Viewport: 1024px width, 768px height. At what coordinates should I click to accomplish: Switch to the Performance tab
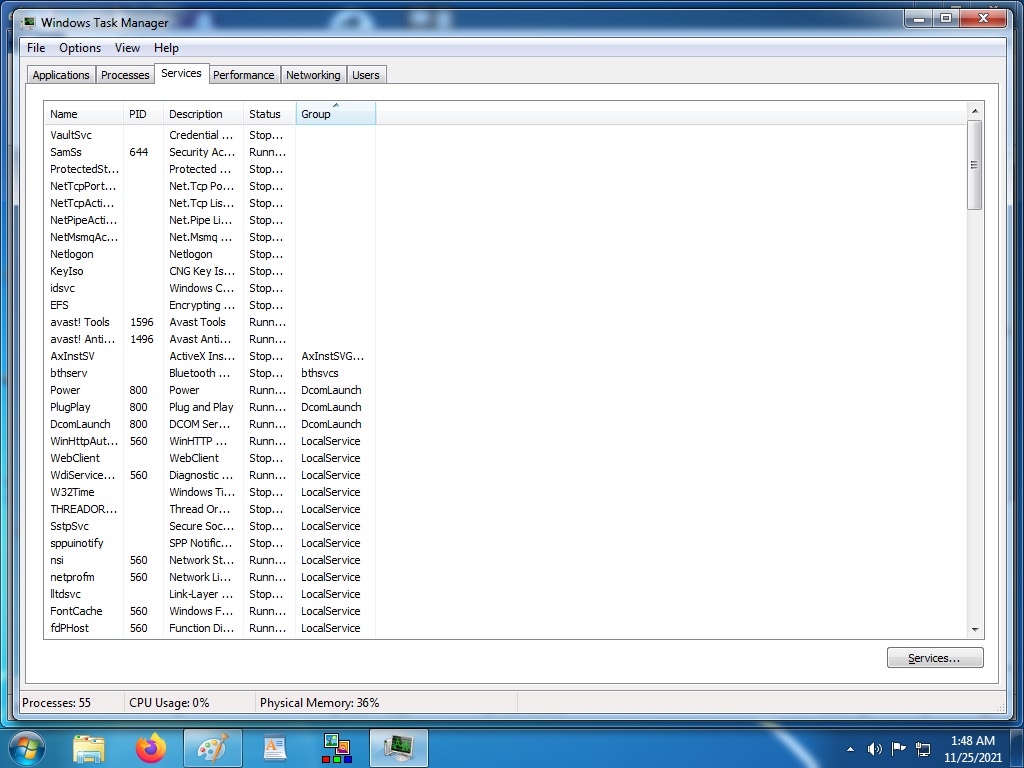click(244, 75)
